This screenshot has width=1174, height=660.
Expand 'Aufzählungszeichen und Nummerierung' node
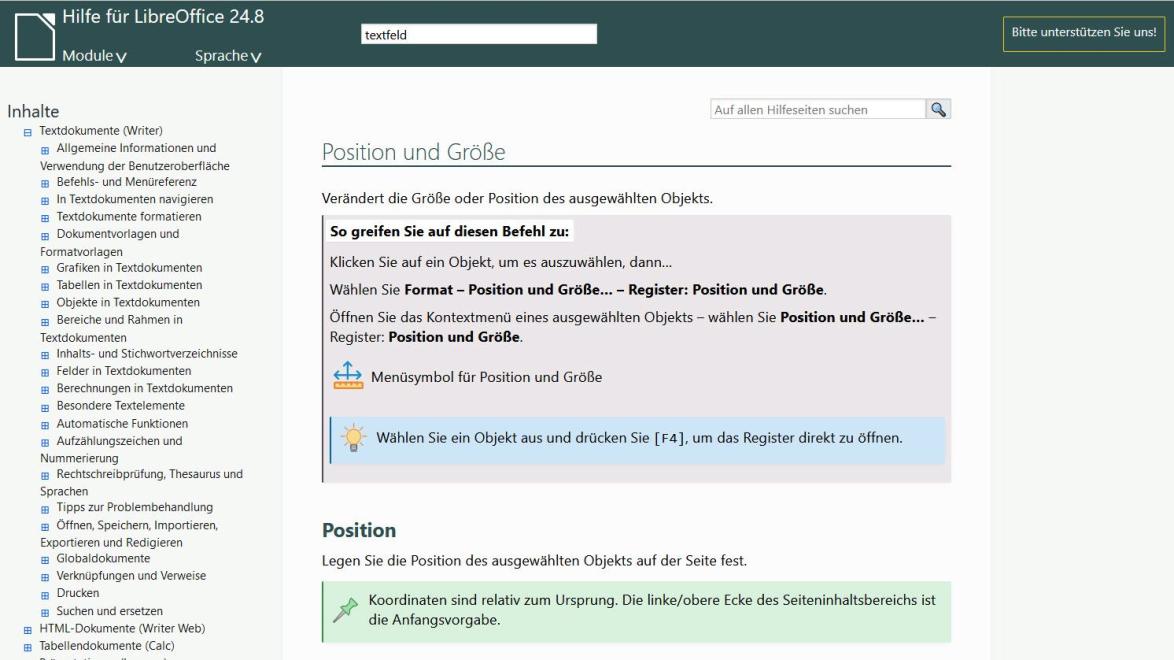point(45,443)
